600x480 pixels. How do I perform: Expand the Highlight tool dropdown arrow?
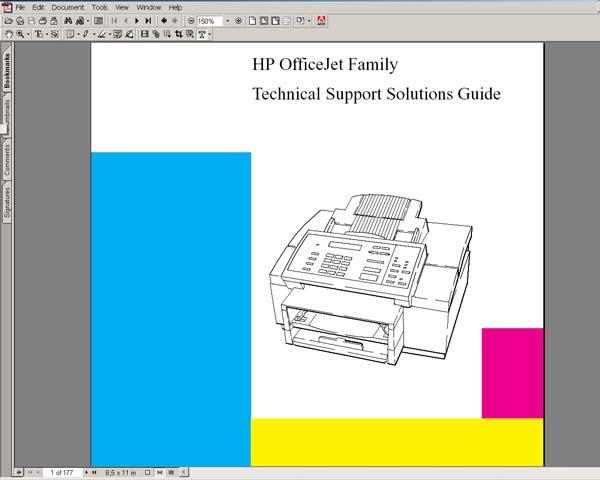tap(109, 34)
